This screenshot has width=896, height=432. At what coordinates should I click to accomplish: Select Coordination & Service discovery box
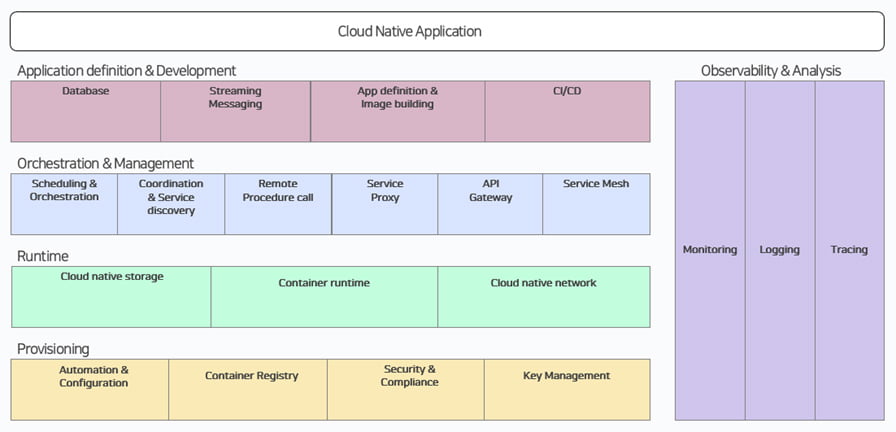tap(171, 204)
